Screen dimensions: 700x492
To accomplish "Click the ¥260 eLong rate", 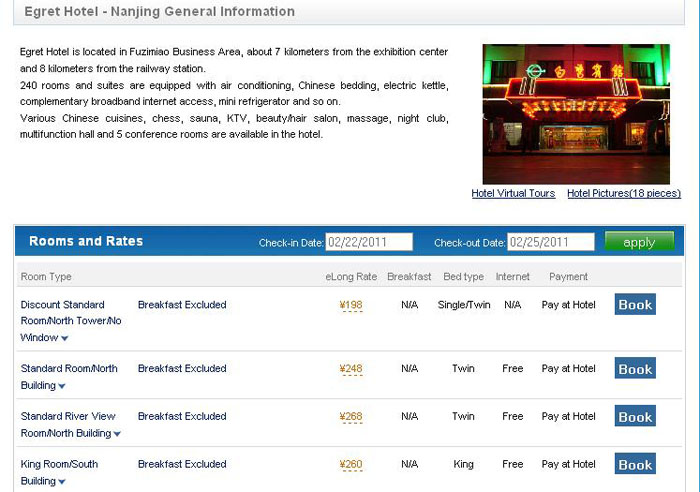I will [351, 464].
